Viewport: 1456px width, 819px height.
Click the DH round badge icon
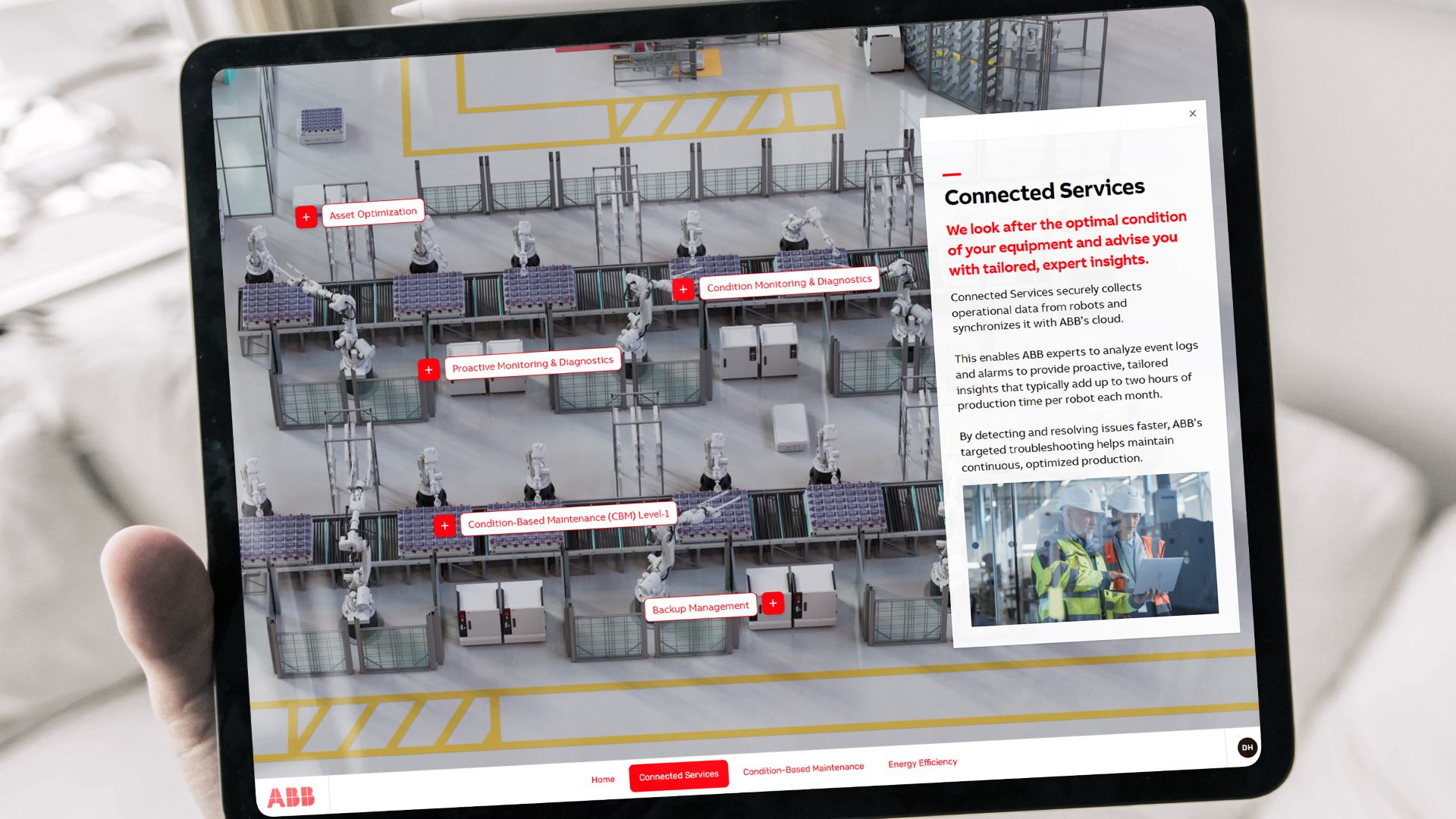pos(1247,748)
